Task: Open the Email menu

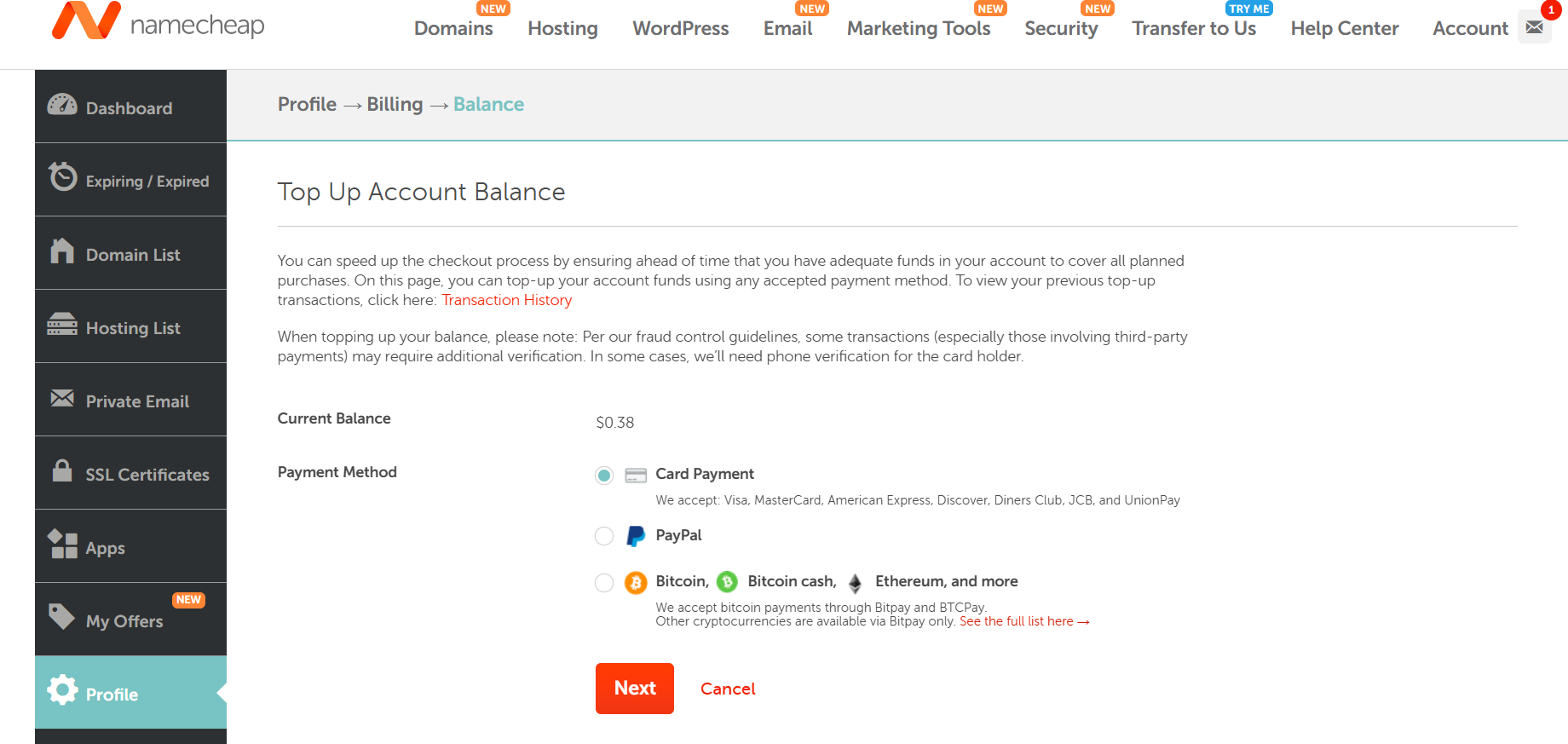Action: pyautogui.click(x=787, y=28)
